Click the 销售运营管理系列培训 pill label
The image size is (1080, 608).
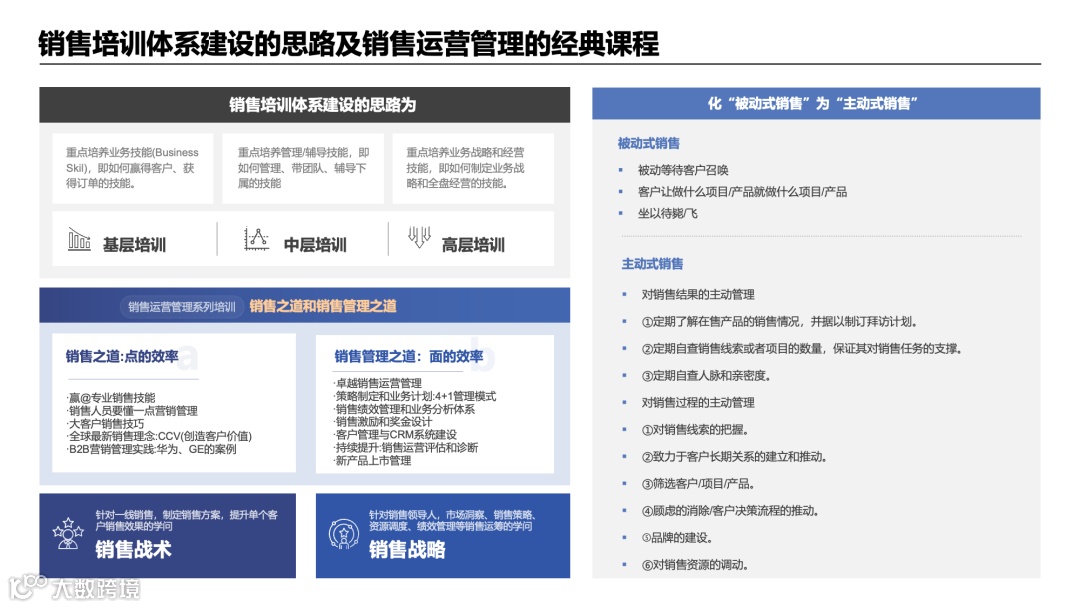[x=182, y=307]
